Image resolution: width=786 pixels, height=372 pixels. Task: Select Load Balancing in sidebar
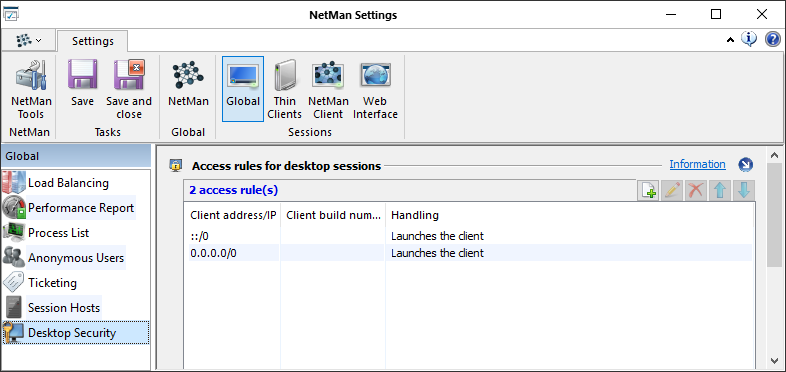pos(68,182)
